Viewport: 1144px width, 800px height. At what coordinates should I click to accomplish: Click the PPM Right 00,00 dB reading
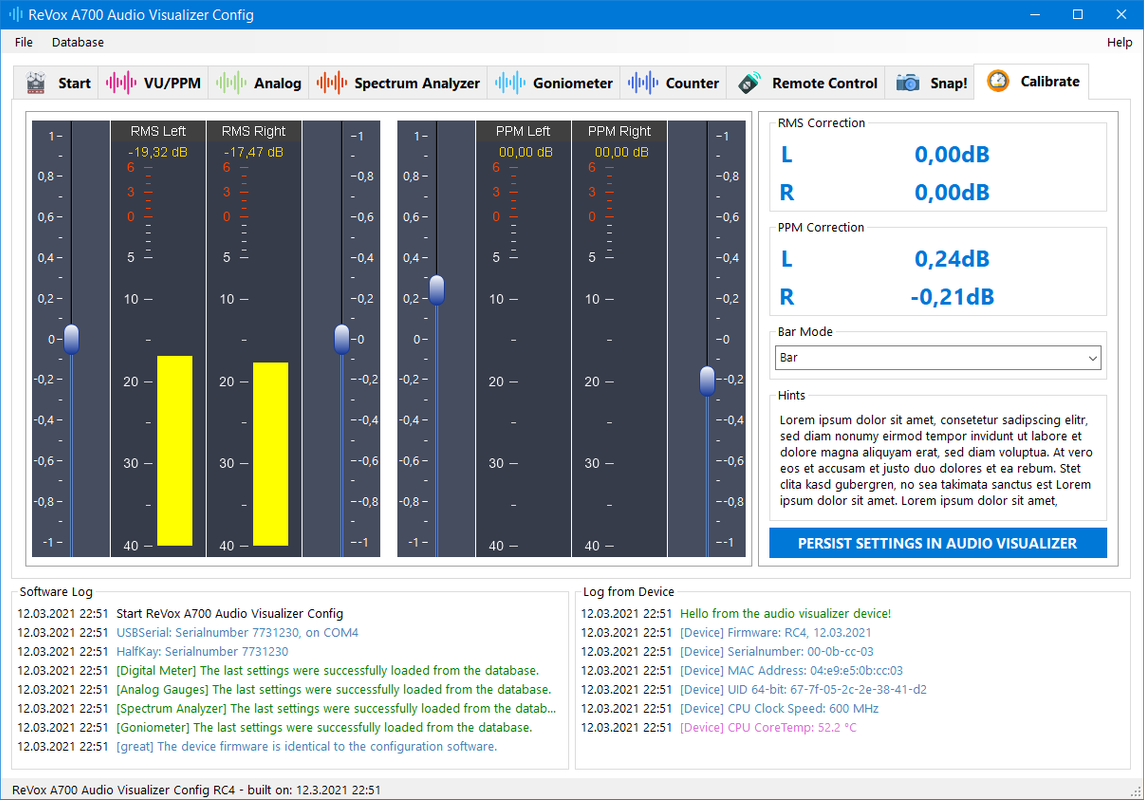622,152
